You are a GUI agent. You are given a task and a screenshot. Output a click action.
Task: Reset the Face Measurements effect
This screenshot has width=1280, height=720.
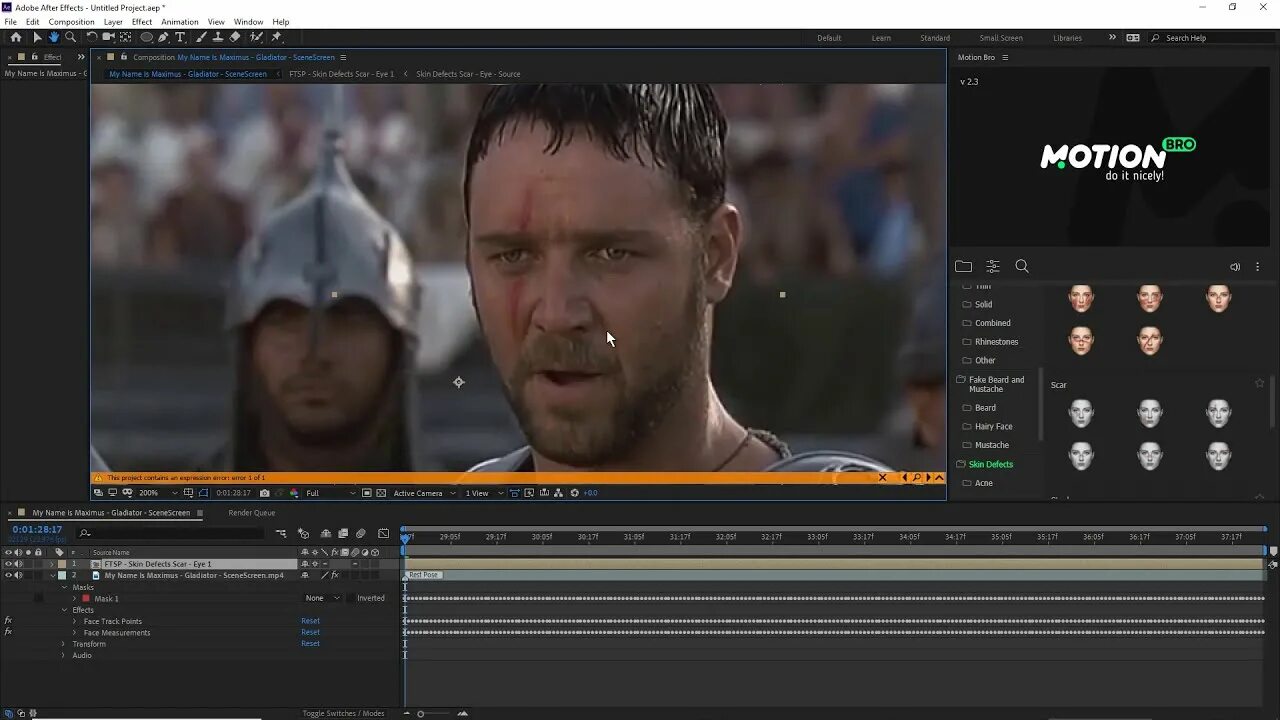(x=311, y=632)
